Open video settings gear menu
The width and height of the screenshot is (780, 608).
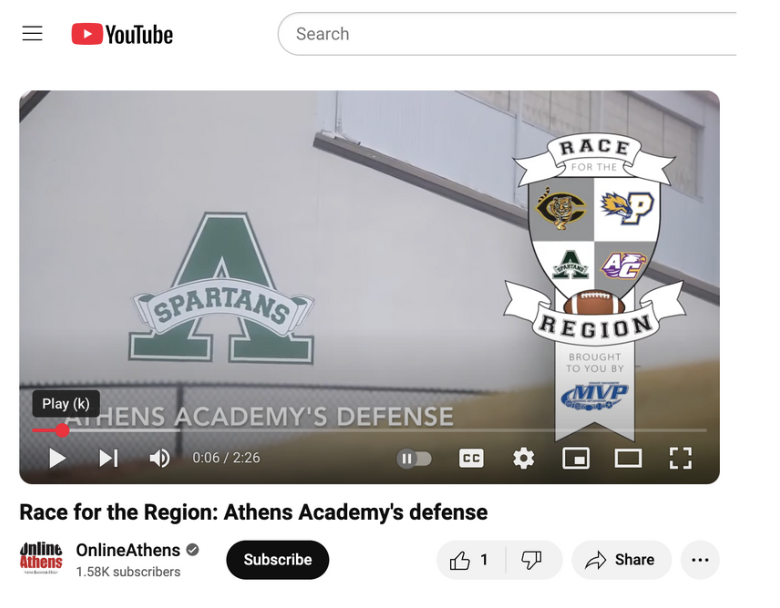point(523,458)
